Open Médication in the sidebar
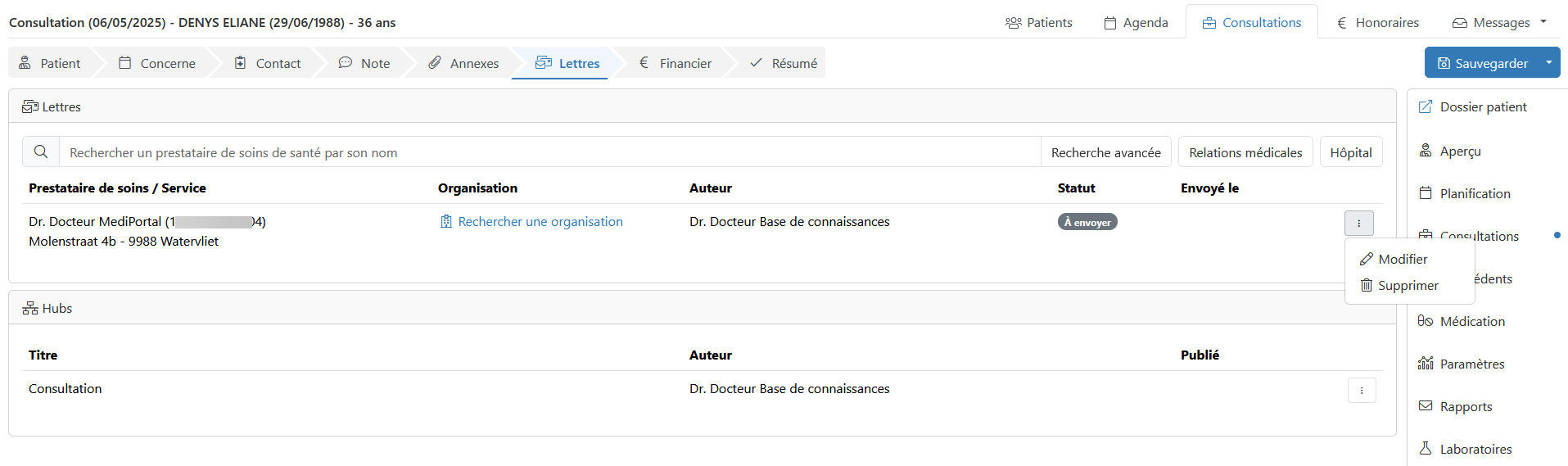1568x466 pixels. pyautogui.click(x=1472, y=321)
